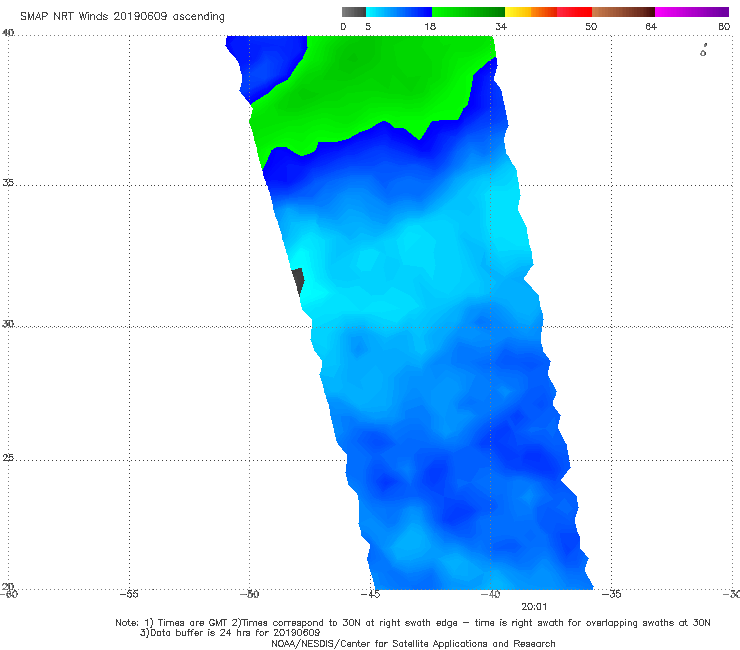740x650 pixels.
Task: Click the color bar label '18'
Action: point(430,27)
